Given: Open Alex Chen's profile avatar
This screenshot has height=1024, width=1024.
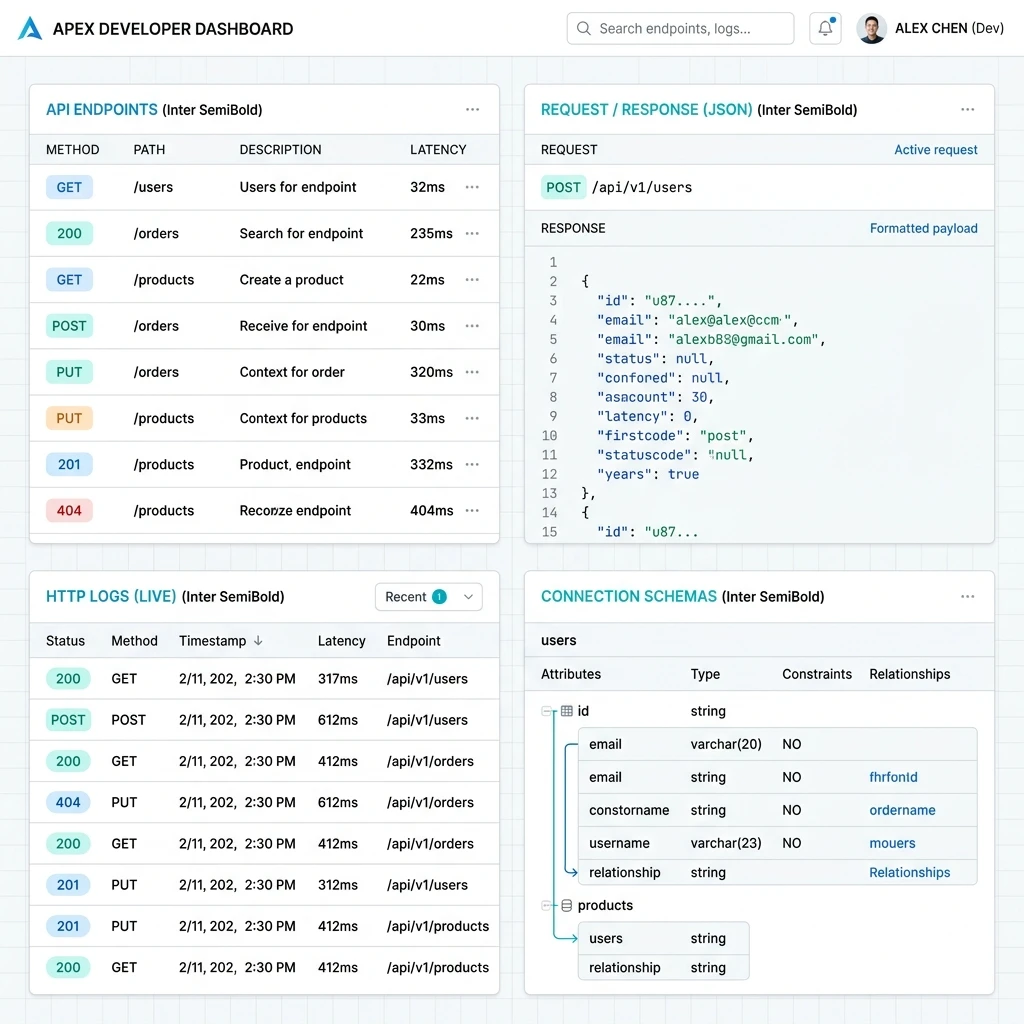Looking at the screenshot, I should 871,29.
